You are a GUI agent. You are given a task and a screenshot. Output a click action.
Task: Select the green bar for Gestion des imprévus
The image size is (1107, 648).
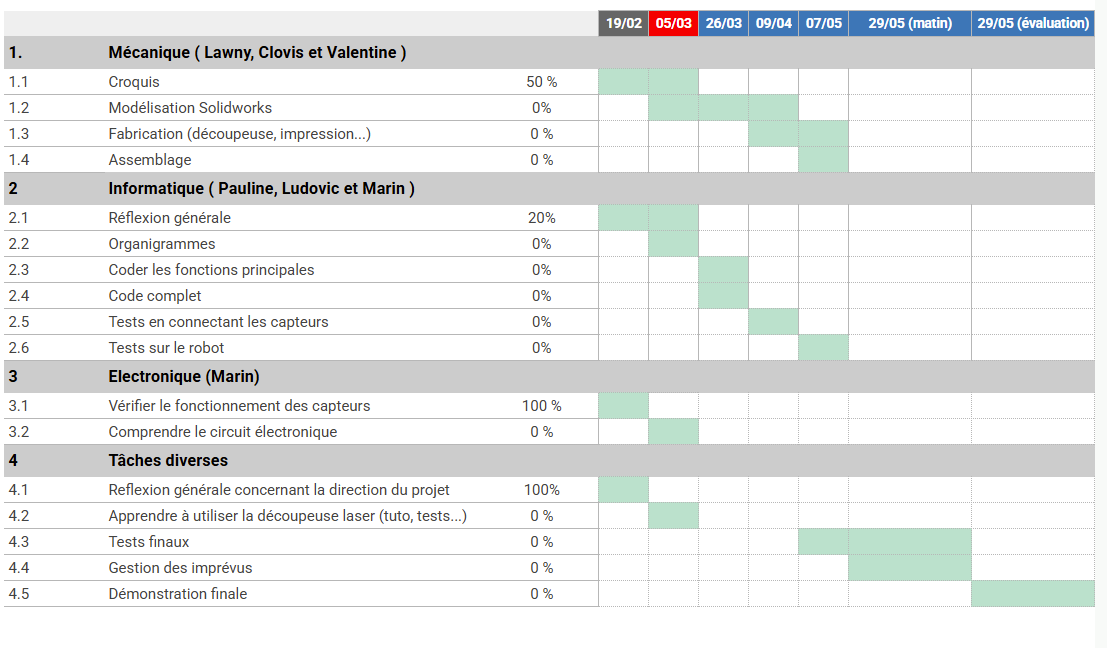tap(910, 568)
